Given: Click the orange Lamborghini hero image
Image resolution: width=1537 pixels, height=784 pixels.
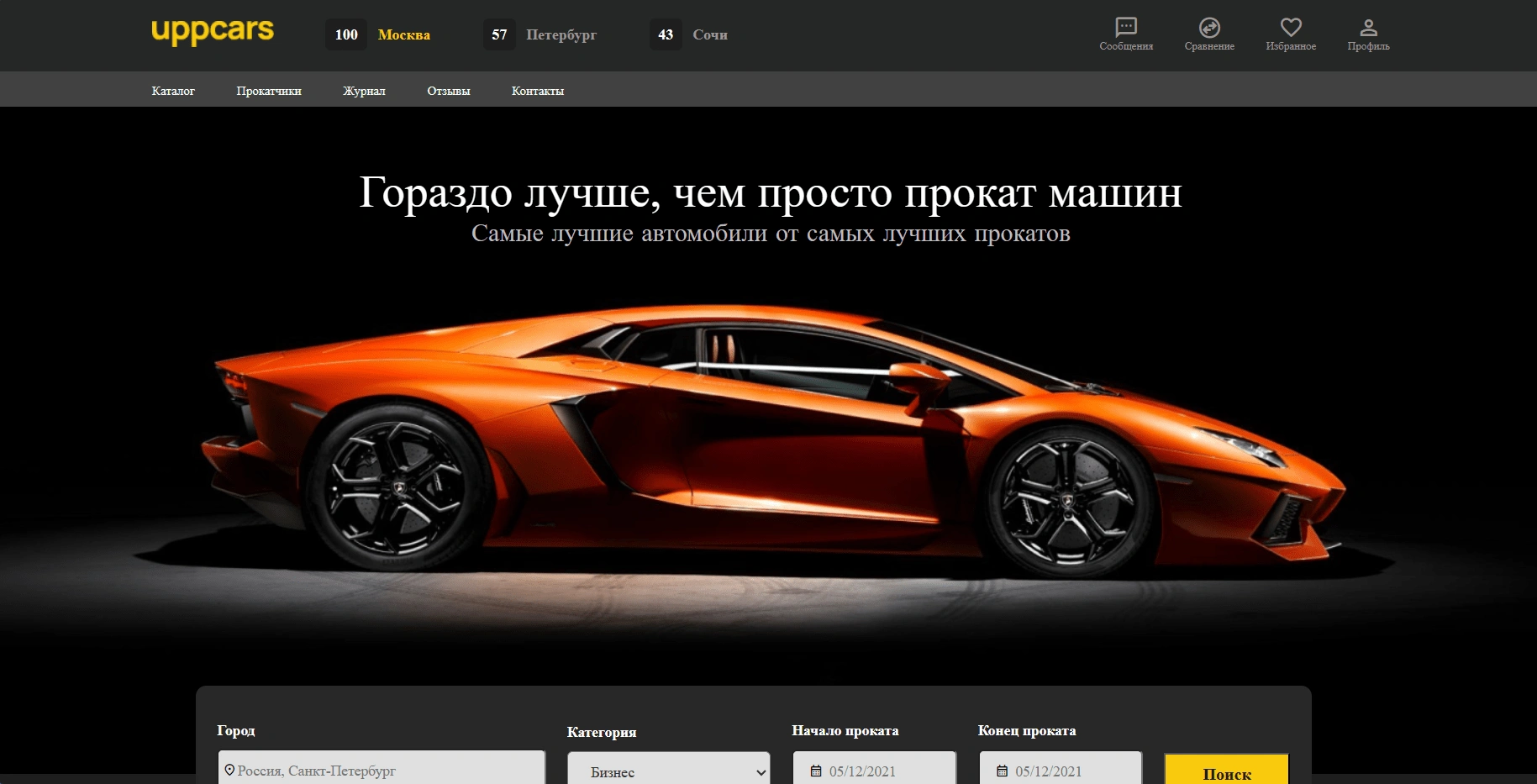Looking at the screenshot, I should 773,441.
